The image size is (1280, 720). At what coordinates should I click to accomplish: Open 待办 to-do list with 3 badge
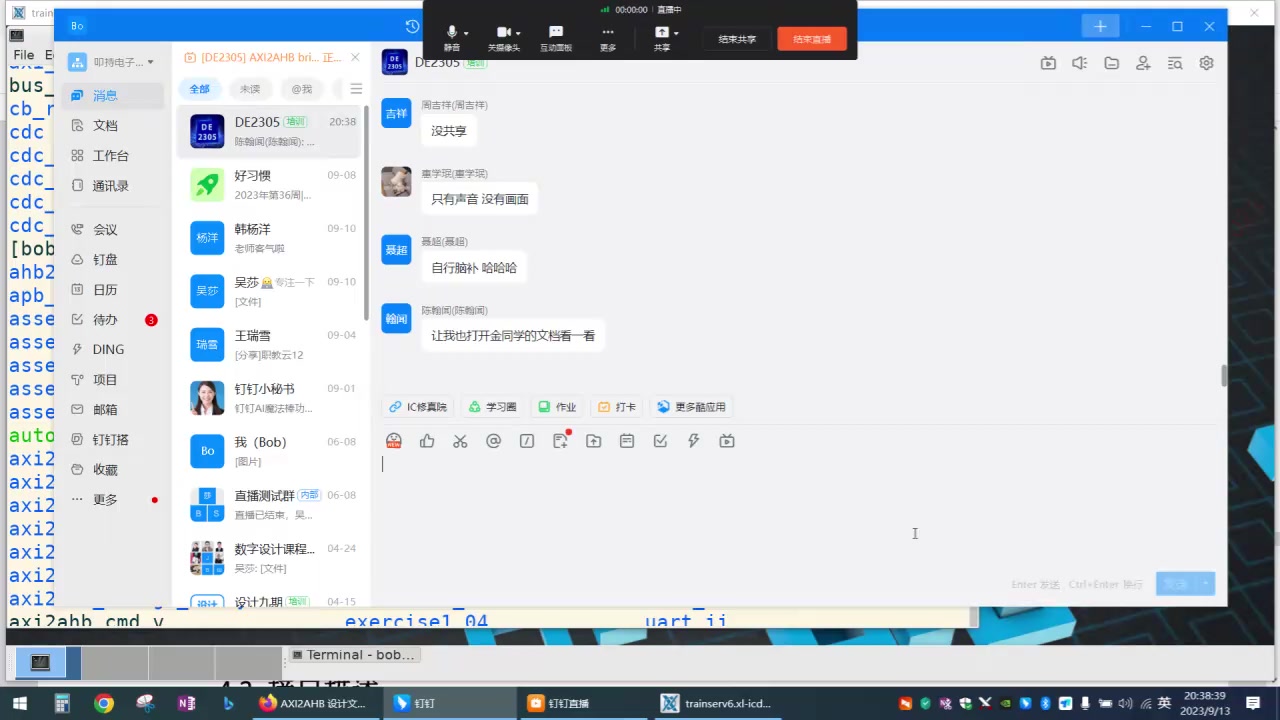click(113, 320)
